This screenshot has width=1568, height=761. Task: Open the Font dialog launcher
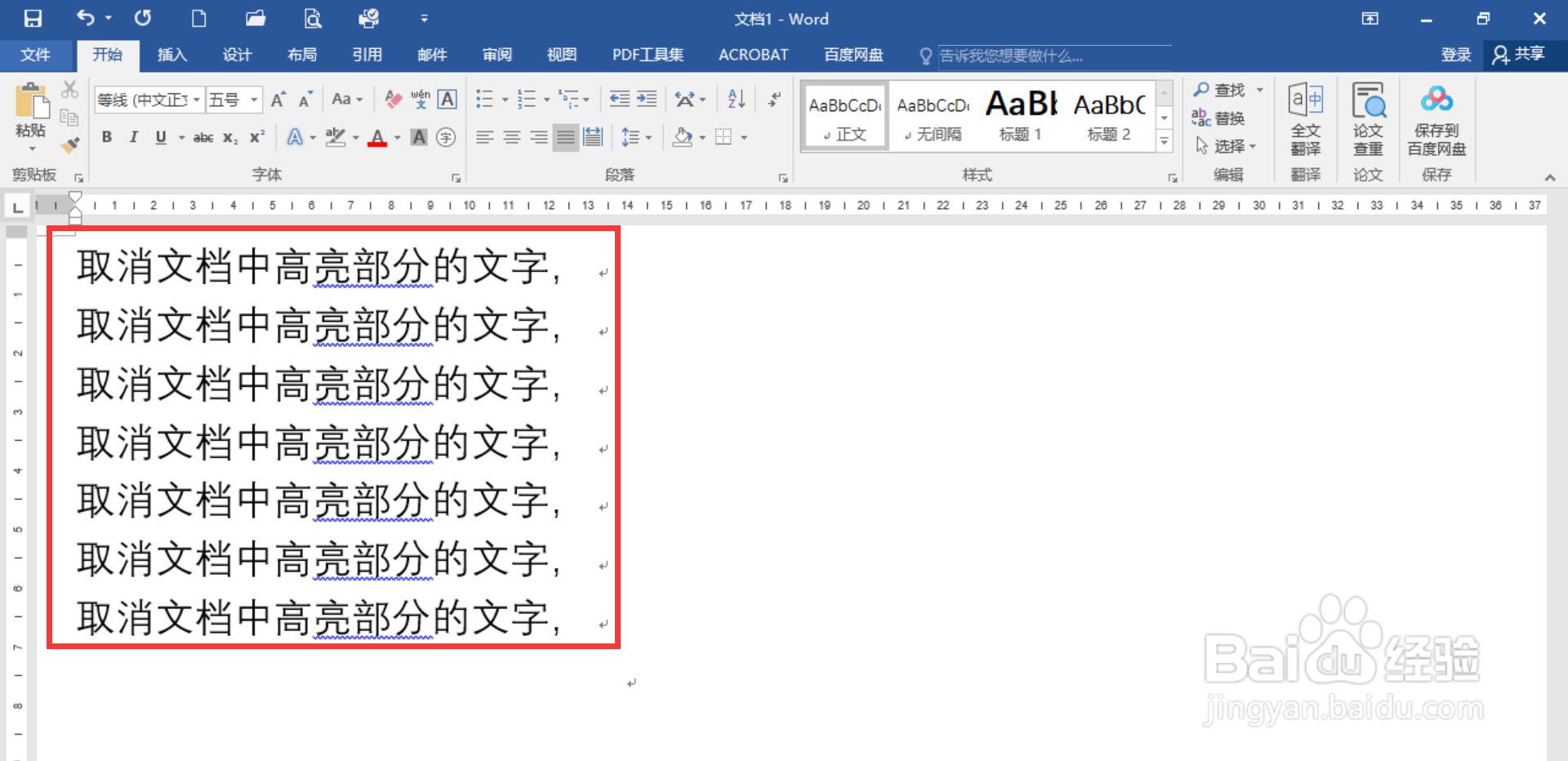pos(456,177)
